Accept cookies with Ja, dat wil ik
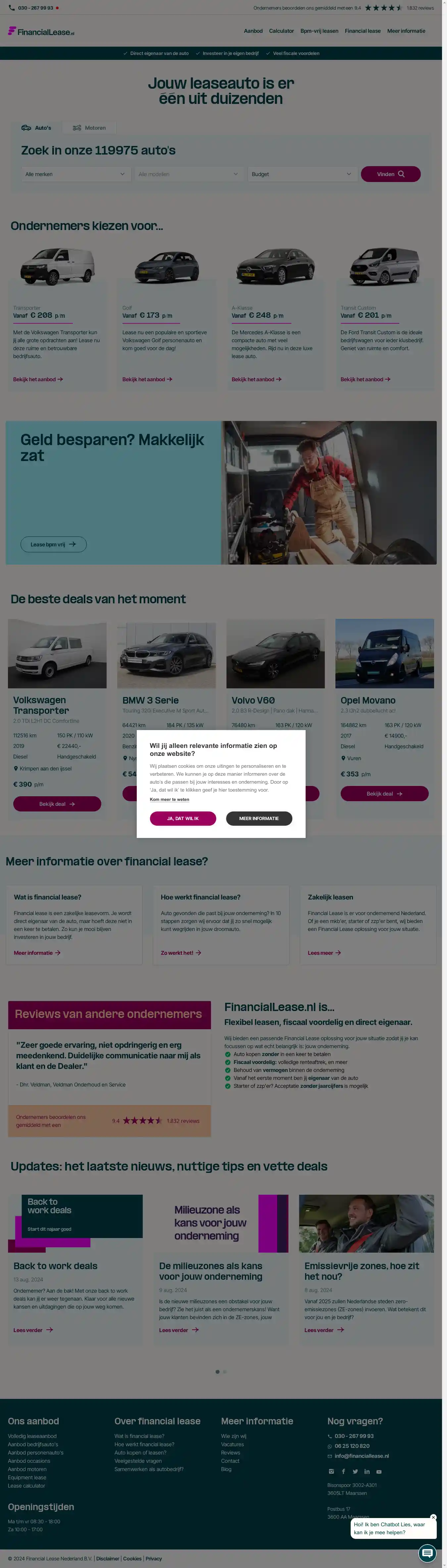The height and width of the screenshot is (1568, 447). click(x=183, y=818)
